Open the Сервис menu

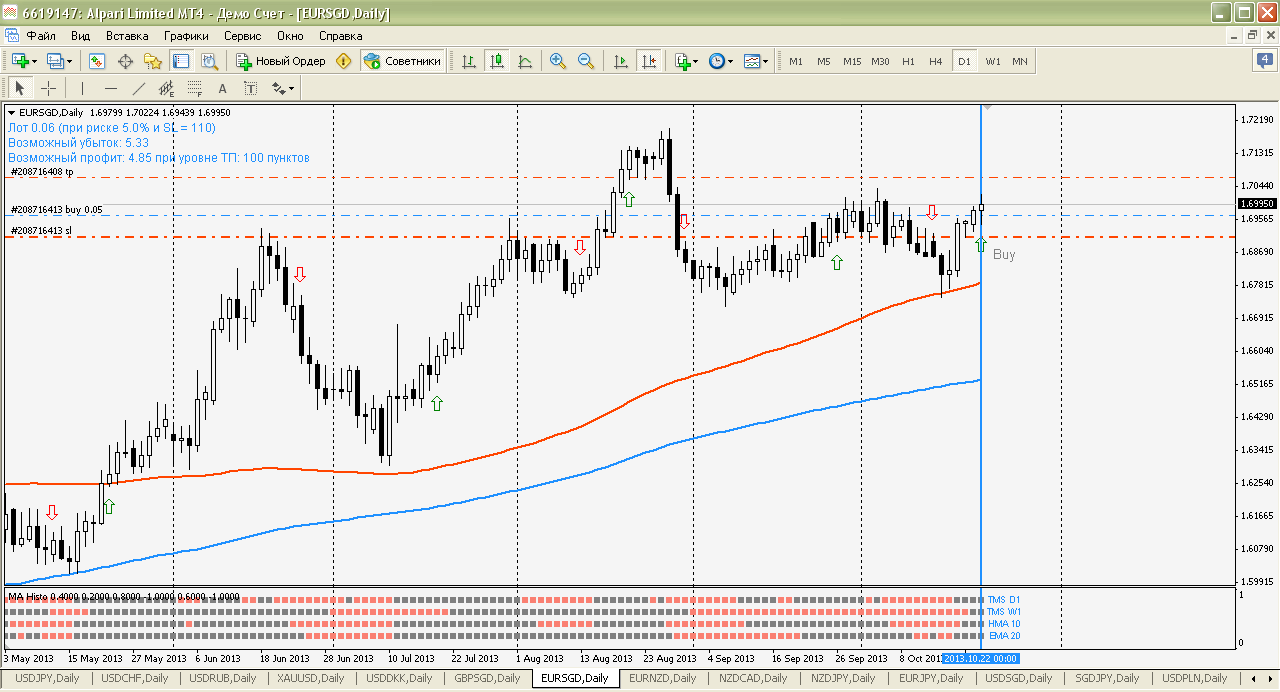(243, 35)
